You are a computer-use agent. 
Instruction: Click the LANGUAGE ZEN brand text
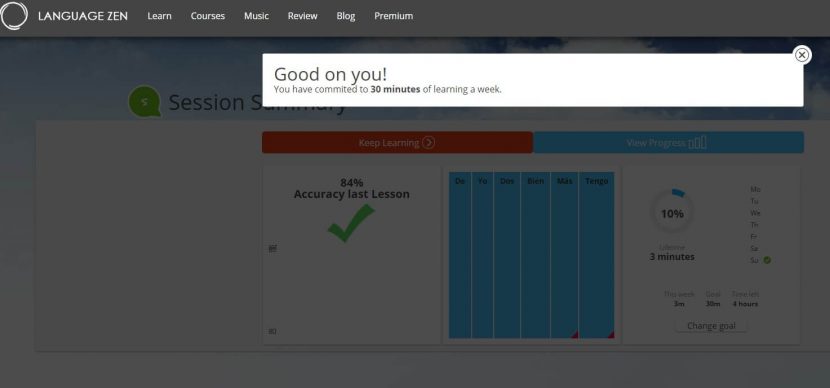83,16
